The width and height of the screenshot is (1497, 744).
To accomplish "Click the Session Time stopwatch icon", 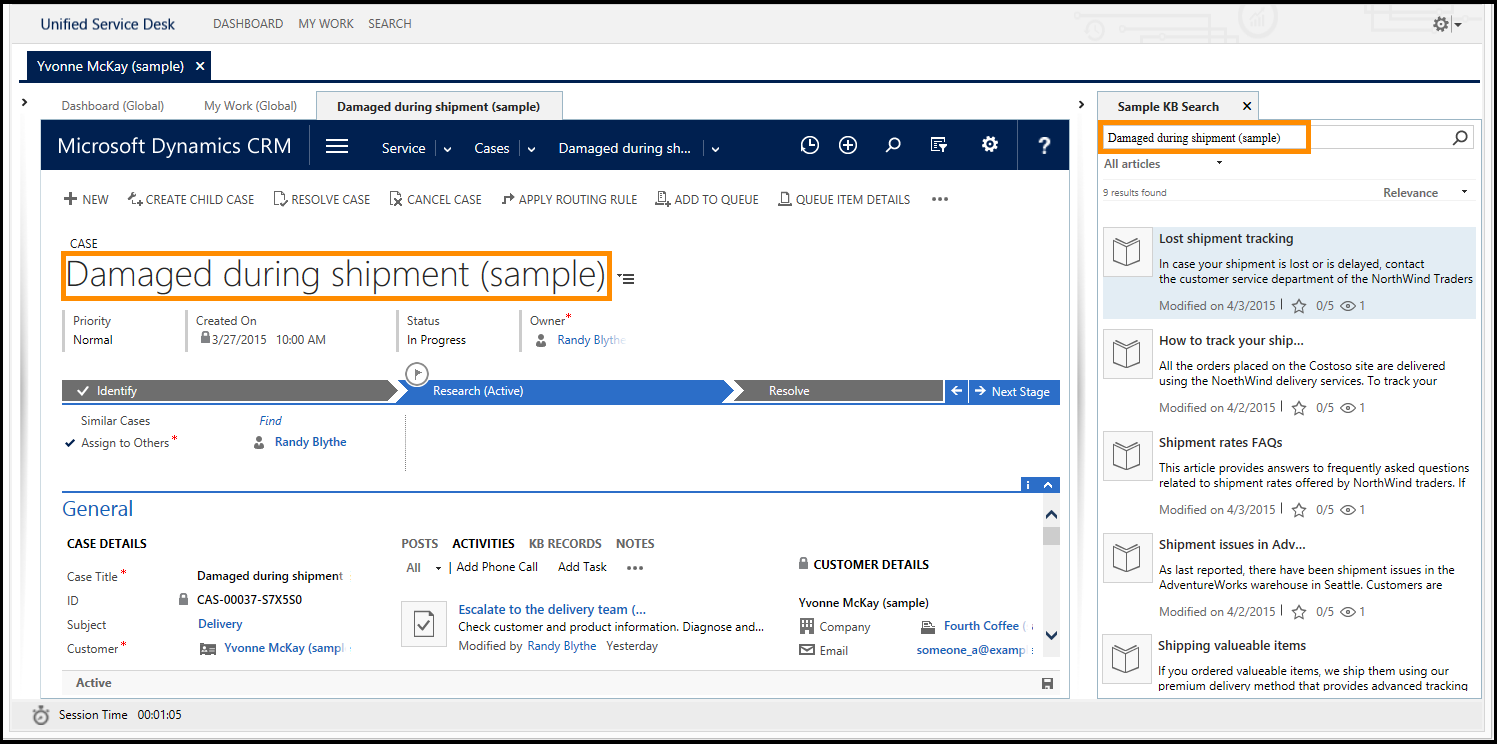I will coord(41,715).
